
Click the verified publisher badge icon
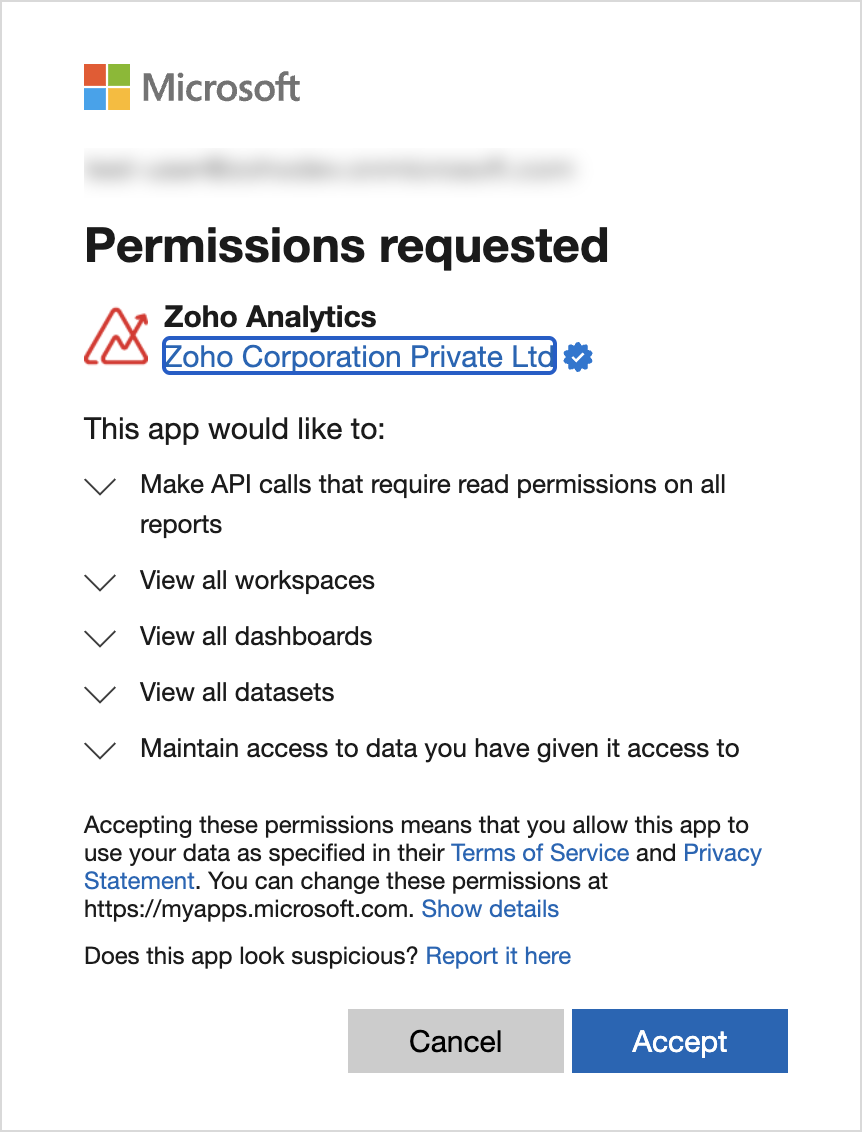point(578,357)
